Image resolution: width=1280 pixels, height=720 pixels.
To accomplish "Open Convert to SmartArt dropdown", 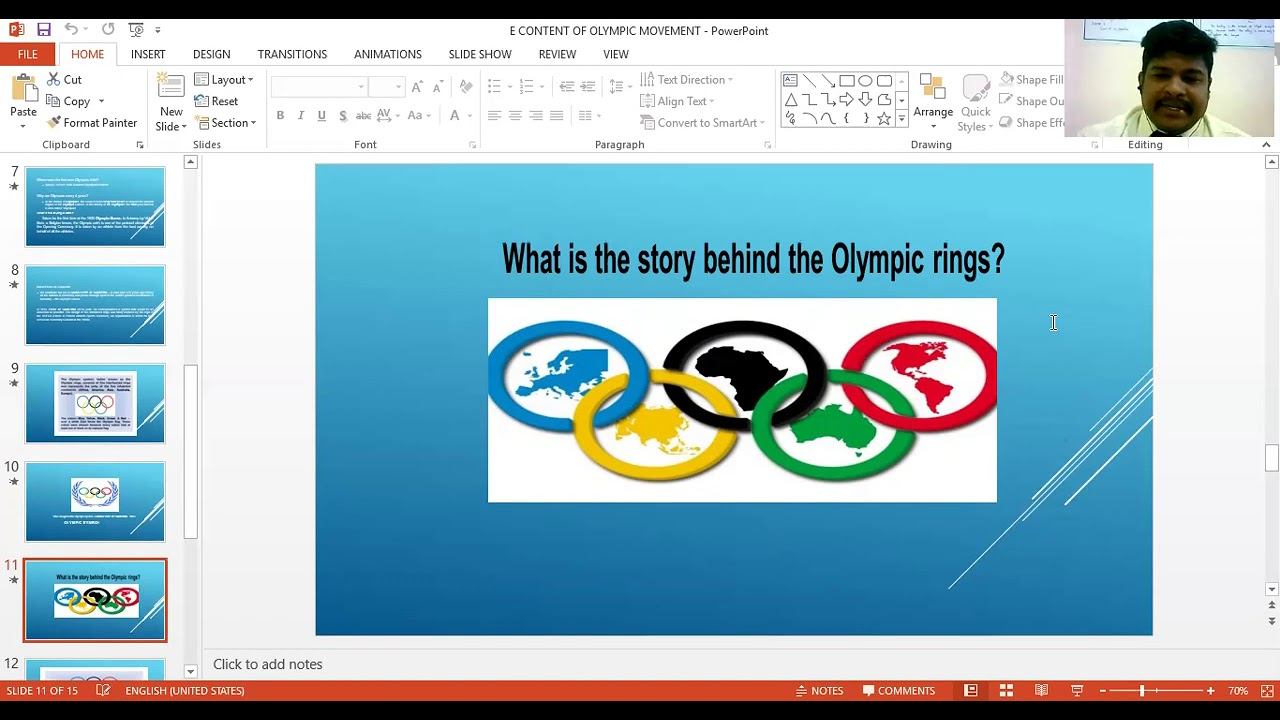I will click(x=702, y=123).
